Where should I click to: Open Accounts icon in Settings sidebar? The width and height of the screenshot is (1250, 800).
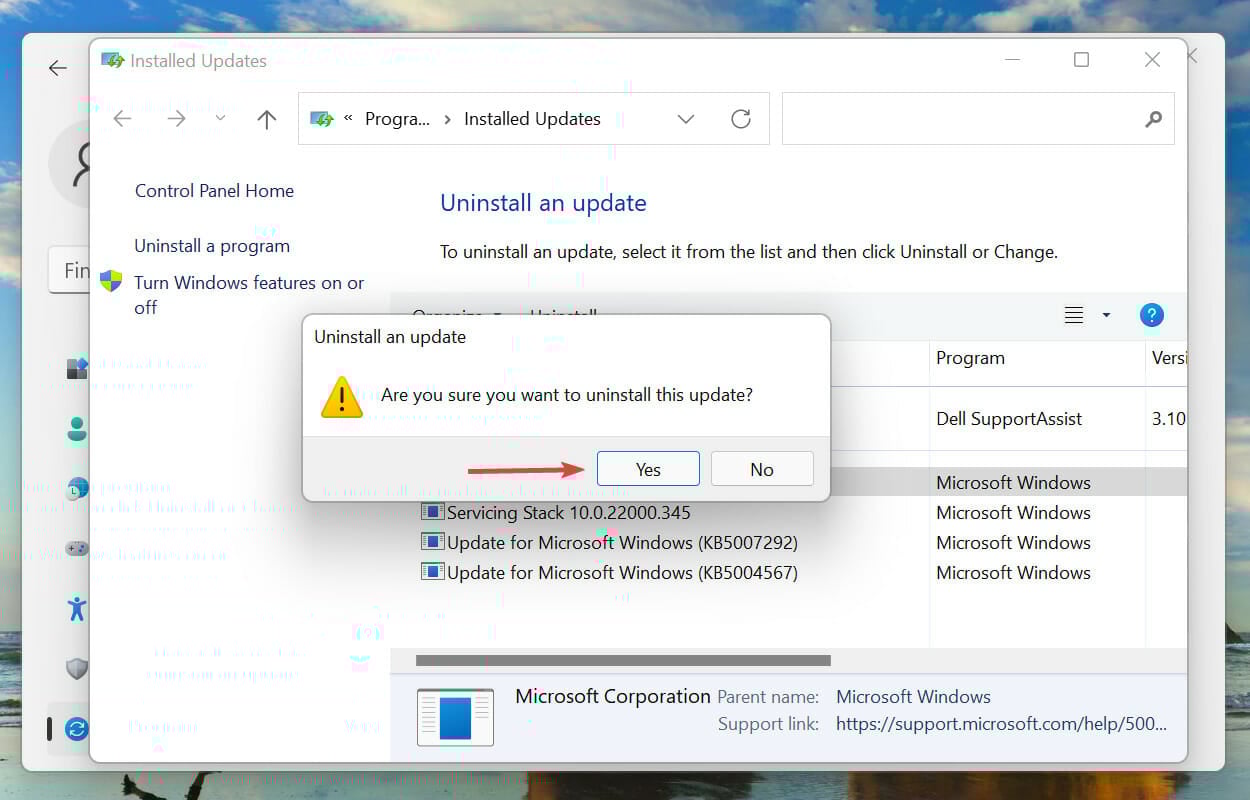(x=77, y=429)
